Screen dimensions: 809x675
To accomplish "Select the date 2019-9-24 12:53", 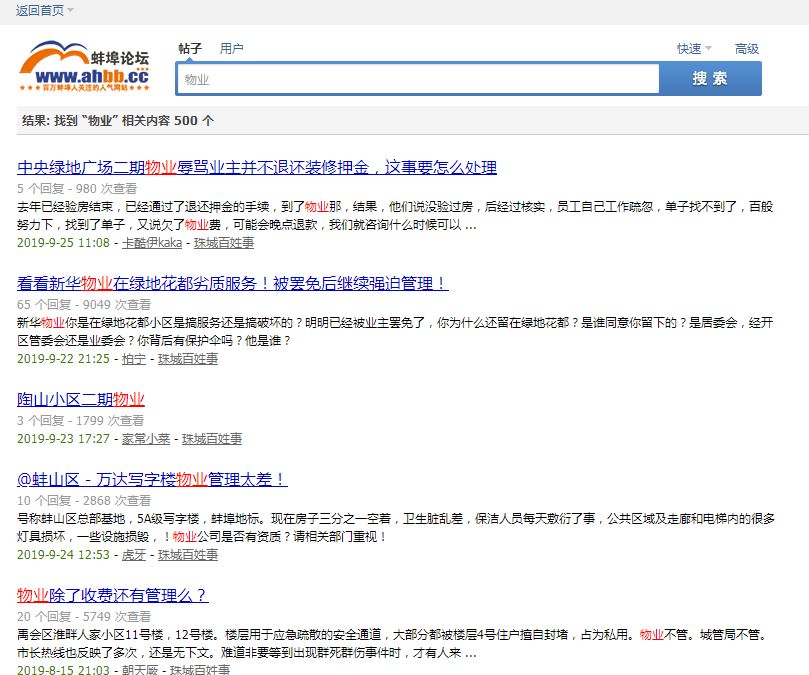I will 63,555.
